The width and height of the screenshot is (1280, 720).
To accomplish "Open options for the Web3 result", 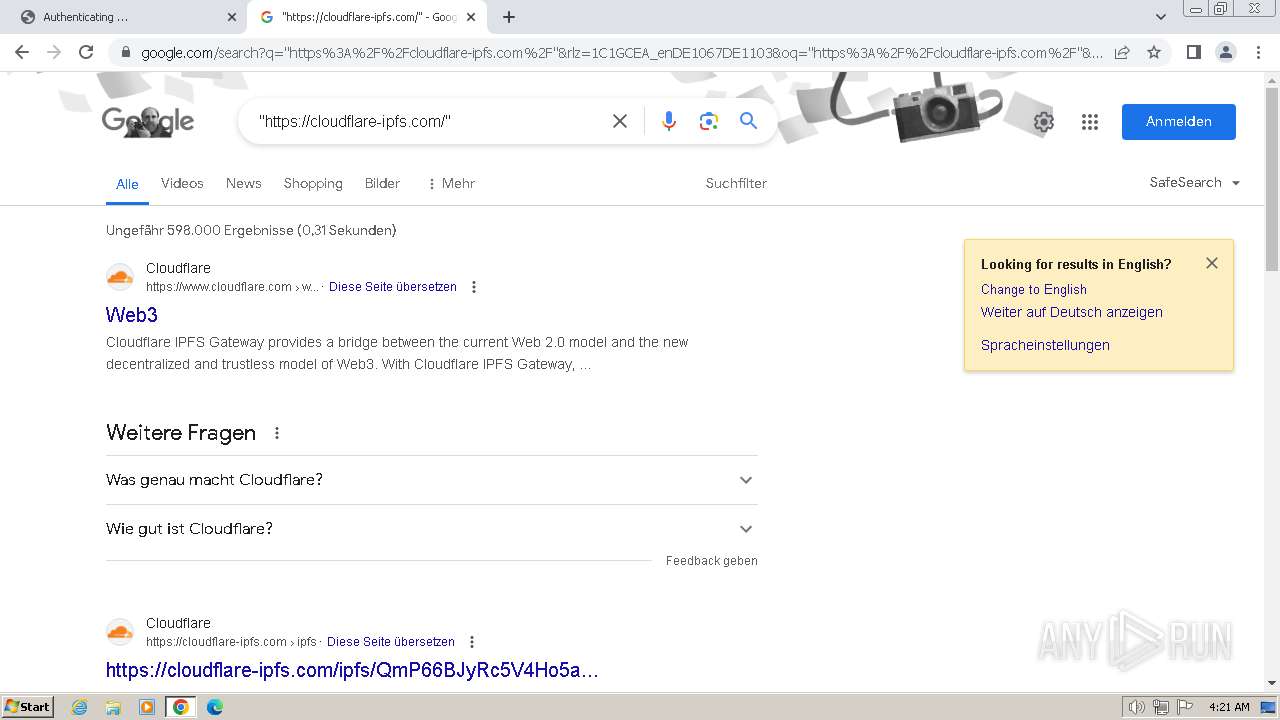I will point(474,287).
